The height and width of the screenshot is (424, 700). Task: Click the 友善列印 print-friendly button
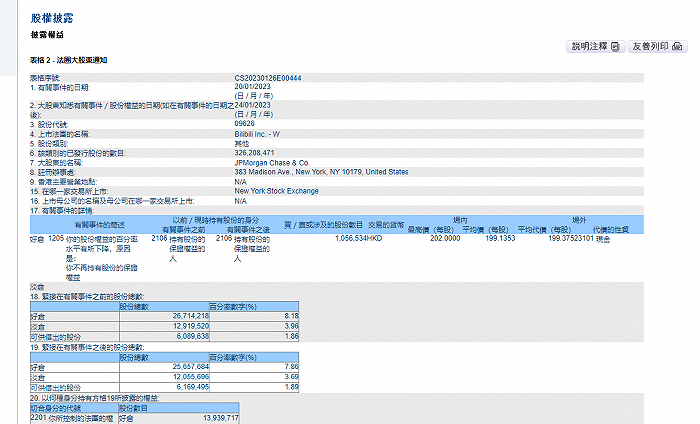click(x=657, y=46)
